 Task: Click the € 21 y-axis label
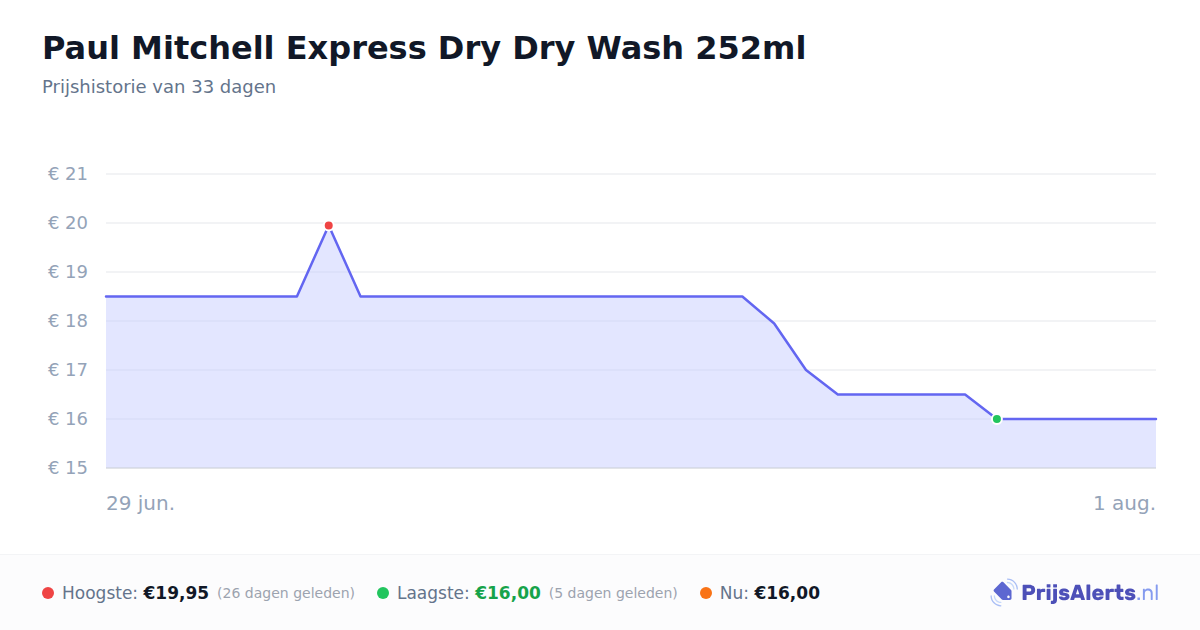68,174
